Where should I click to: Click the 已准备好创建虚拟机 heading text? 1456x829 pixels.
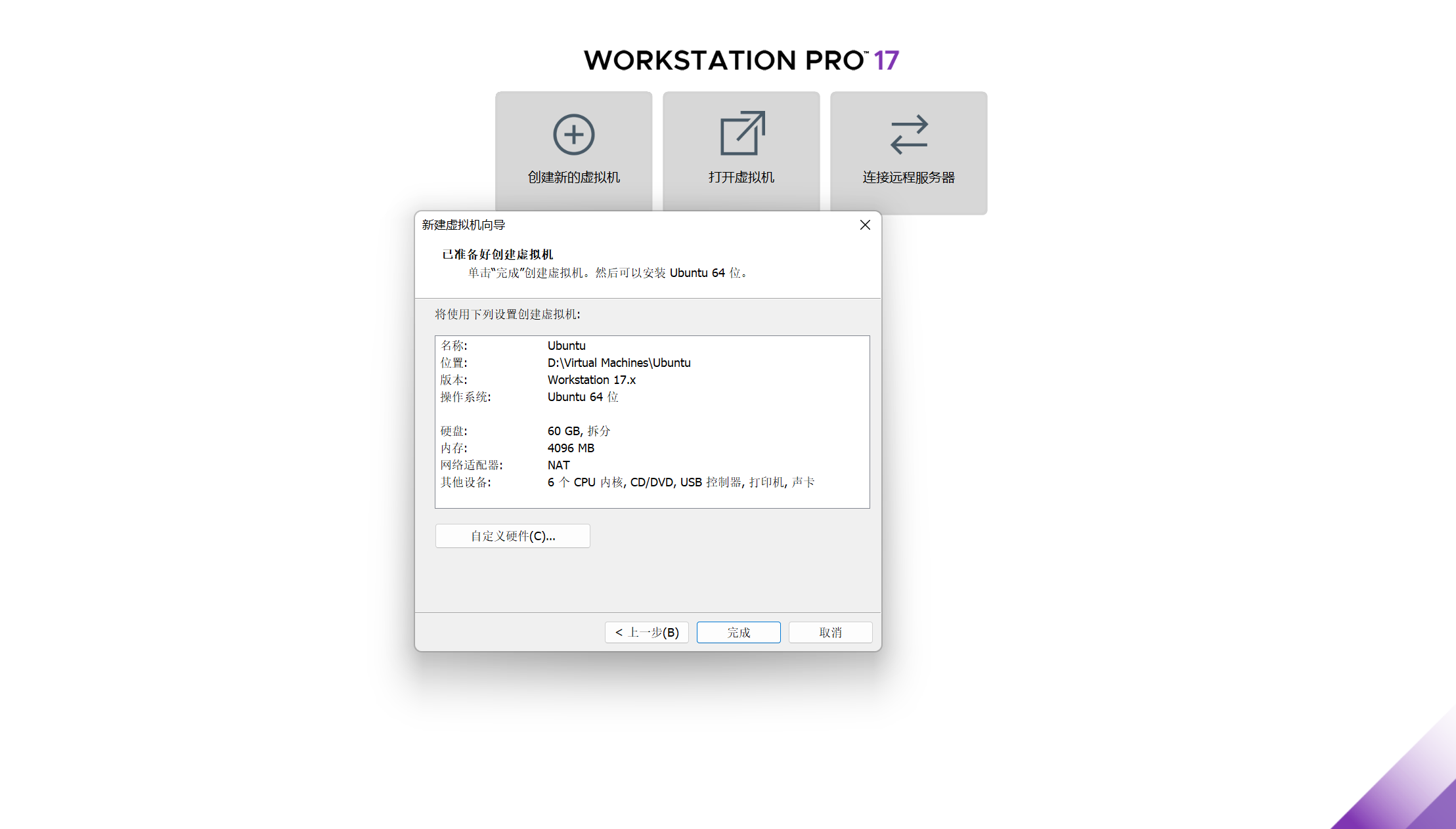pos(497,255)
